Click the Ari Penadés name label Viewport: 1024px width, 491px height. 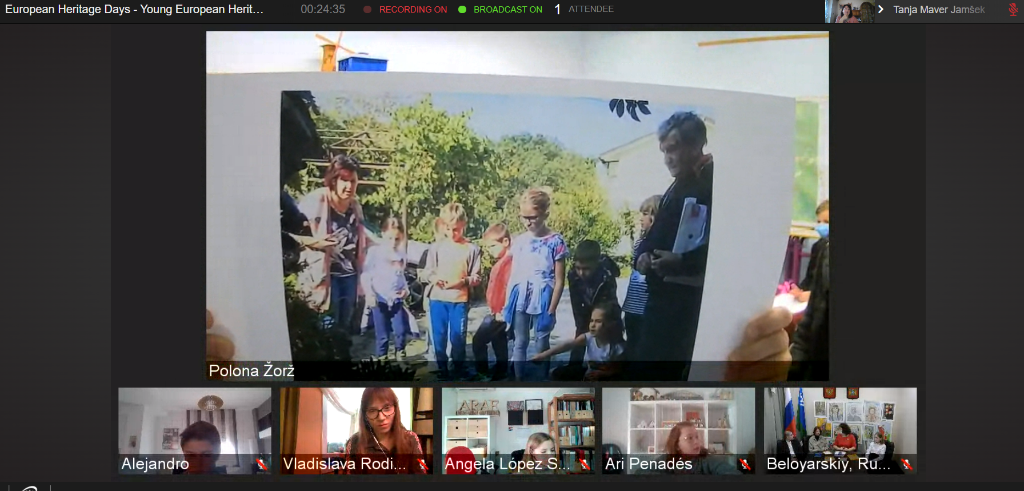648,464
